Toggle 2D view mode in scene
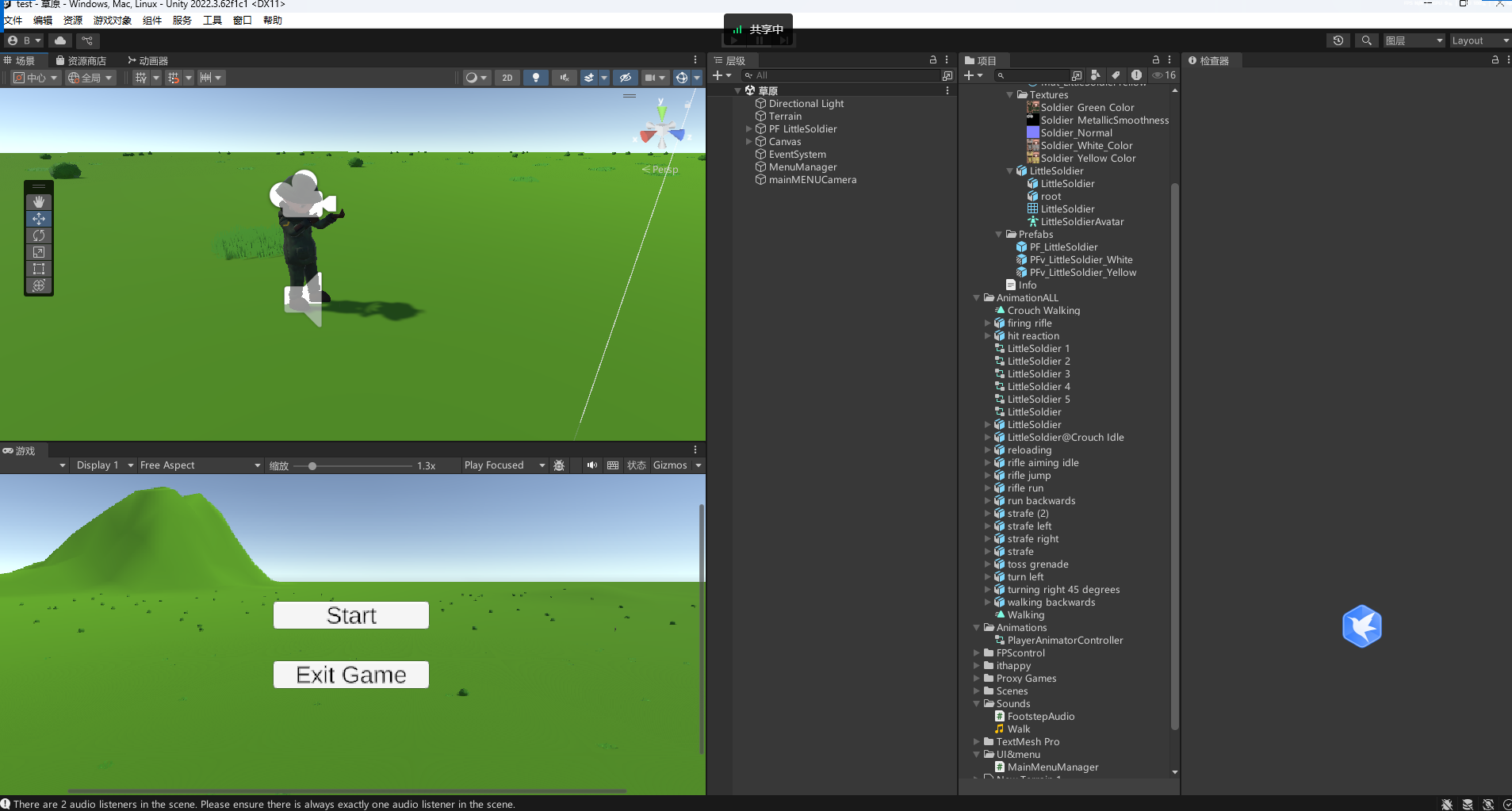 [507, 78]
